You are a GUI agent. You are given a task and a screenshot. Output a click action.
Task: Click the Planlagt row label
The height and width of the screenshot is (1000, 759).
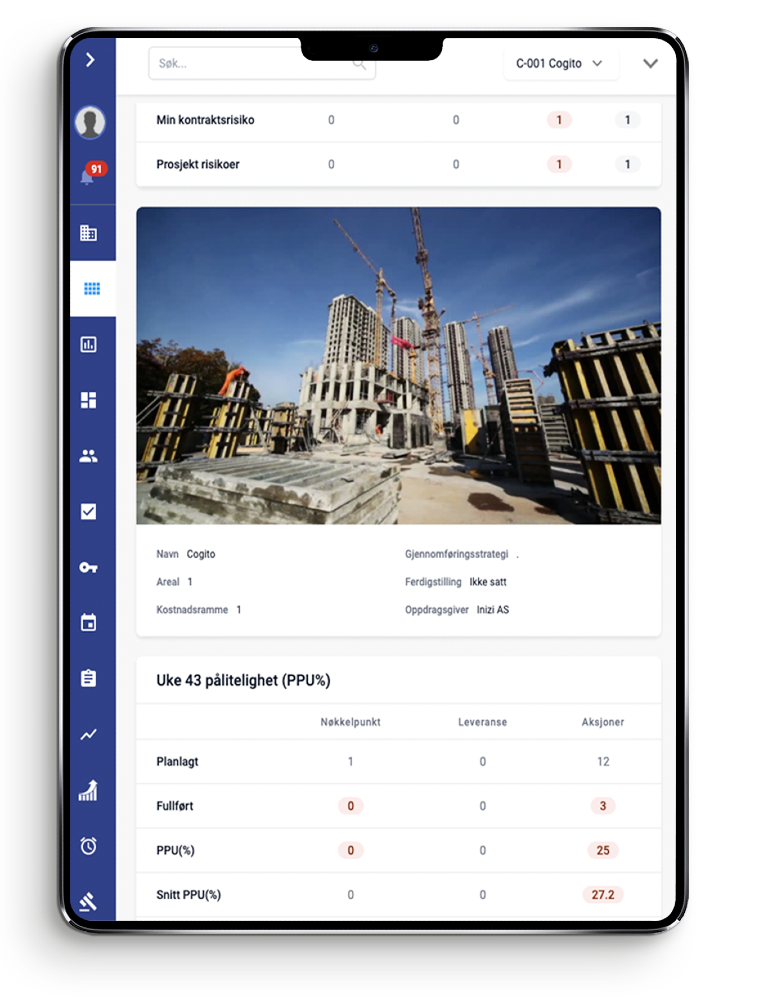click(x=177, y=761)
